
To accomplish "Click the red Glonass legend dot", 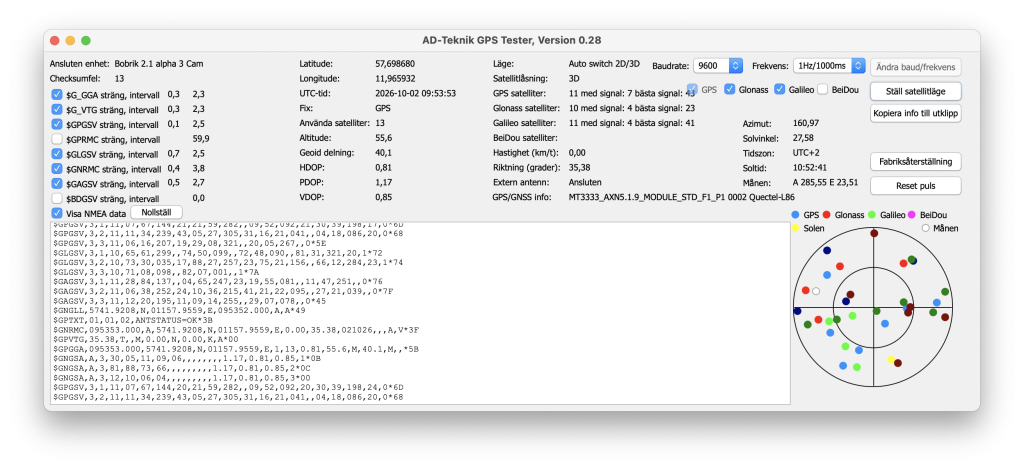I will [826, 214].
